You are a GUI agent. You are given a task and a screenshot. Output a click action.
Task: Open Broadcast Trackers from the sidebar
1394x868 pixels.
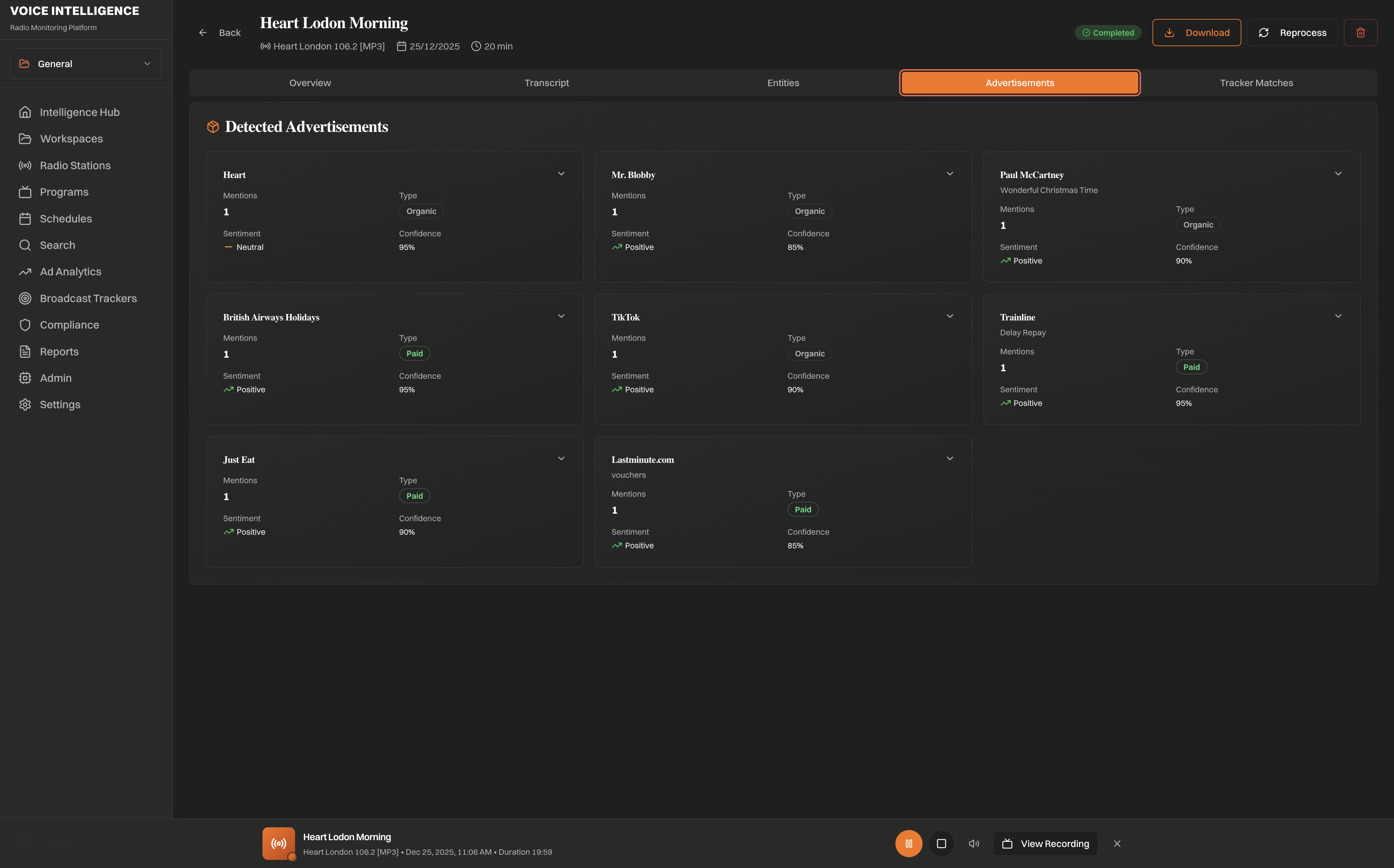(88, 298)
